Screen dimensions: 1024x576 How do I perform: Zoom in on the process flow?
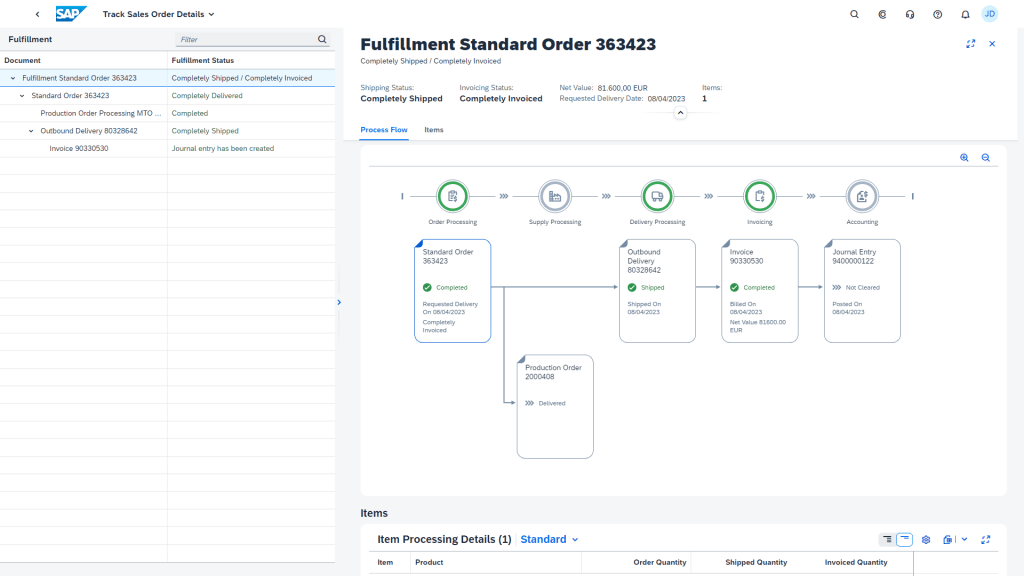[x=964, y=157]
